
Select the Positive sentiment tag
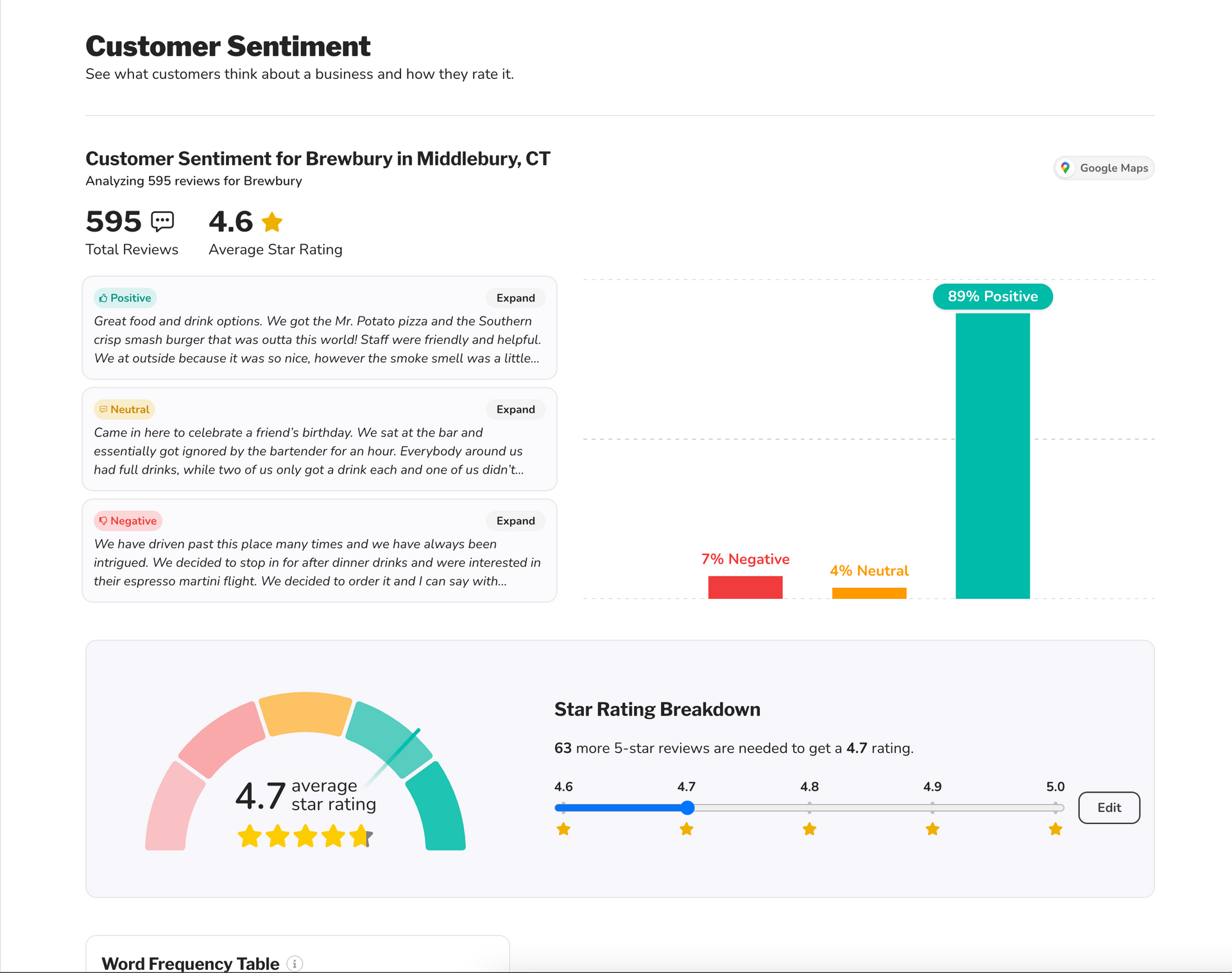click(125, 298)
